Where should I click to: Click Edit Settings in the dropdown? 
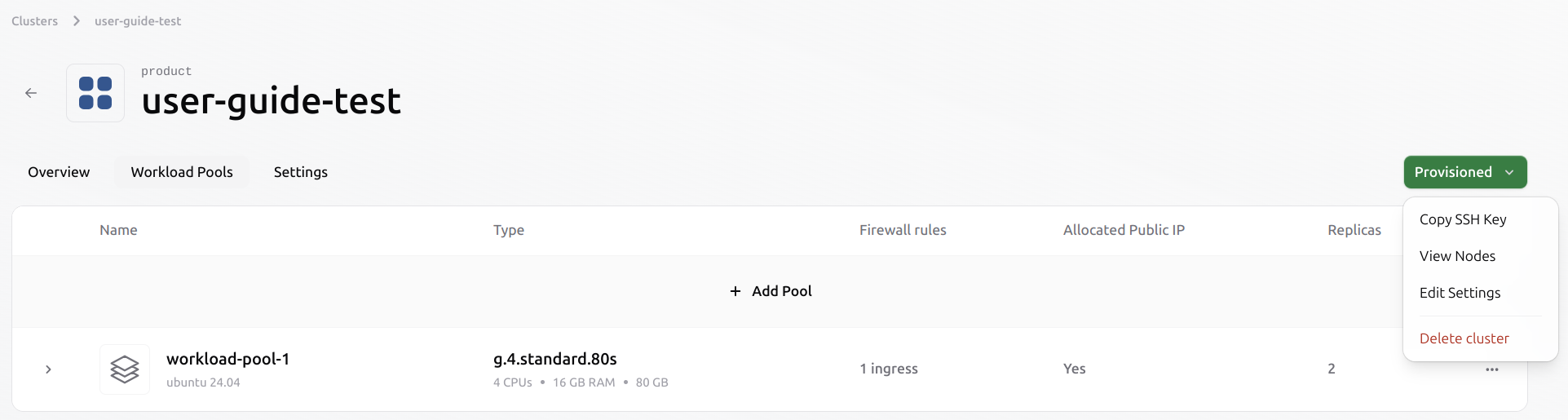[1460, 293]
